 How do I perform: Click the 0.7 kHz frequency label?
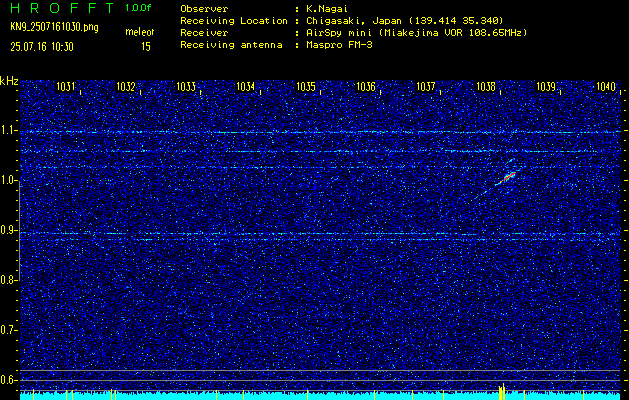pyautogui.click(x=9, y=330)
